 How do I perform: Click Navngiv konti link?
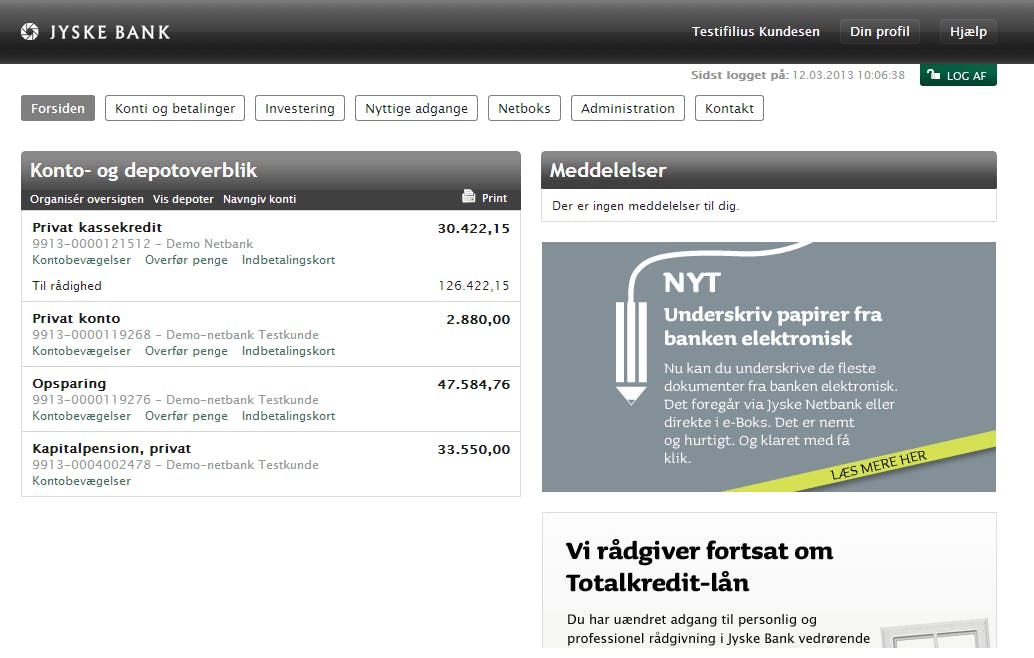pos(259,199)
